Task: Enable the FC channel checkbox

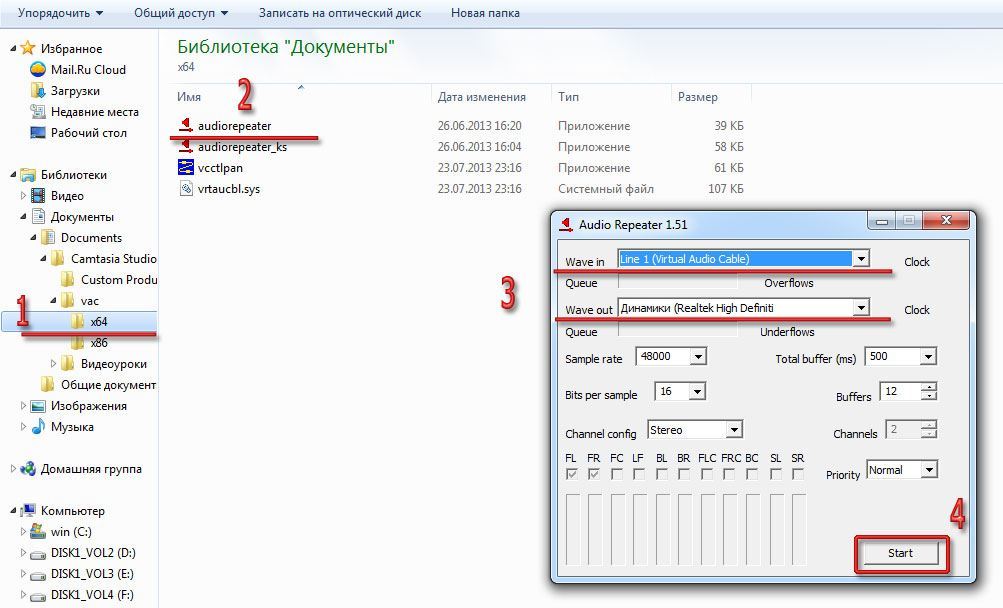Action: [617, 474]
